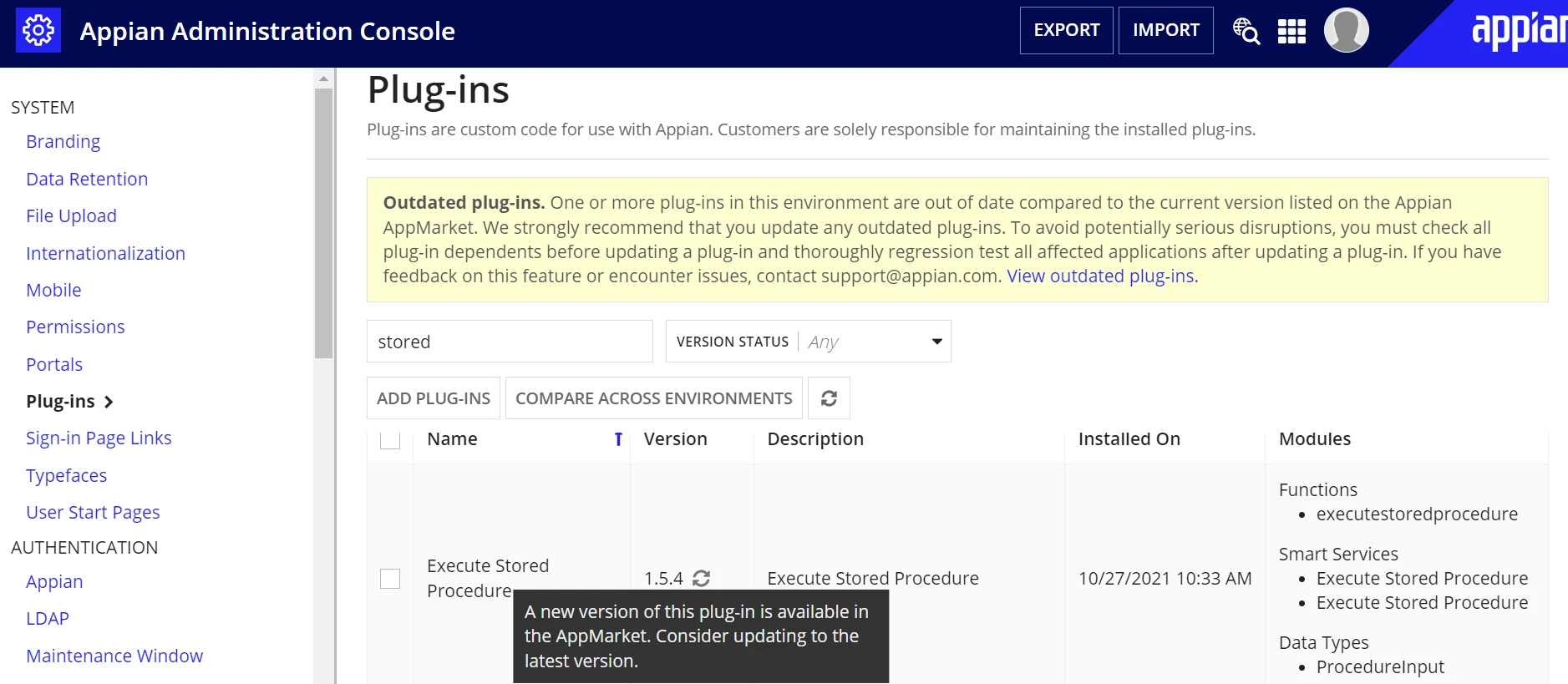The height and width of the screenshot is (684, 1568).
Task: Click the Admin Console gear icon
Action: (38, 30)
